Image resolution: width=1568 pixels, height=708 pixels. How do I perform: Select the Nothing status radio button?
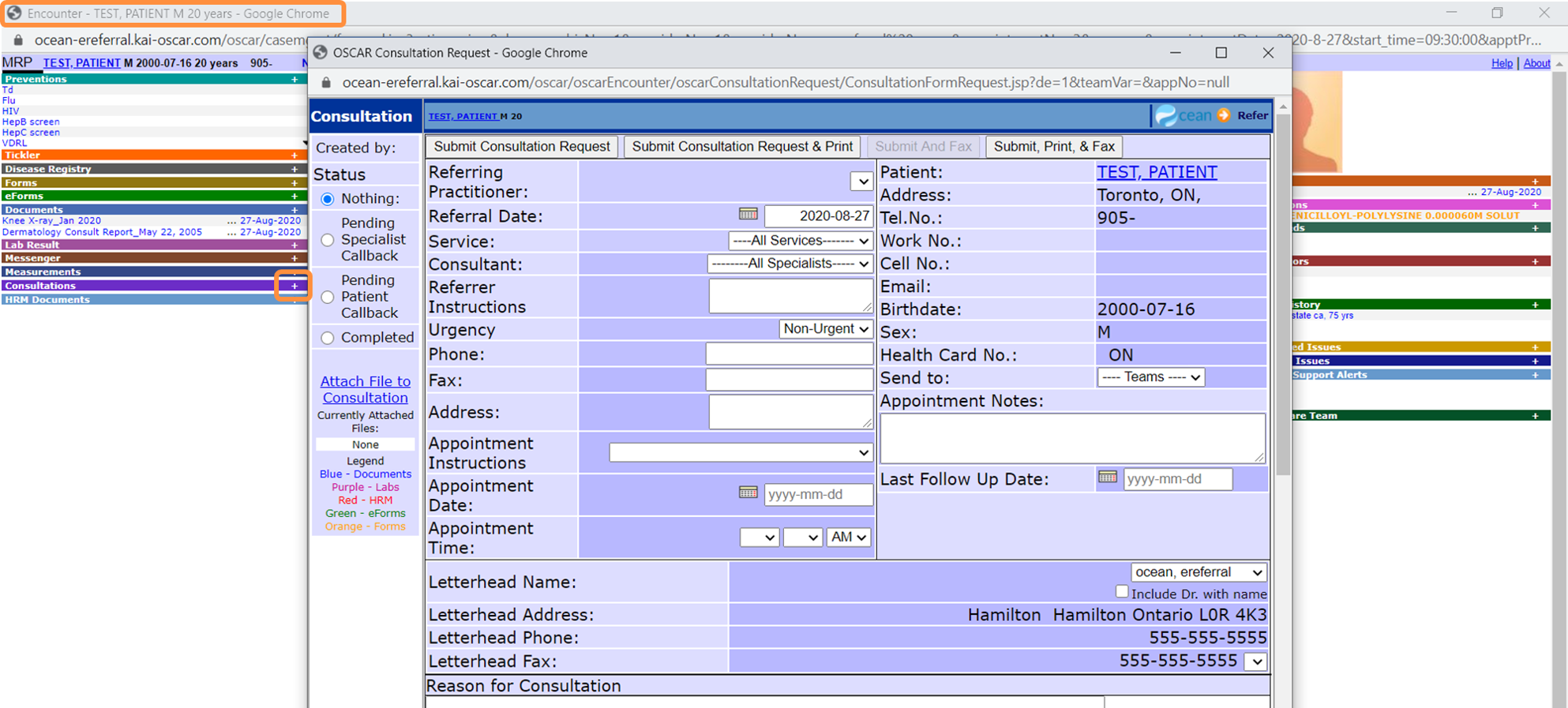(328, 199)
